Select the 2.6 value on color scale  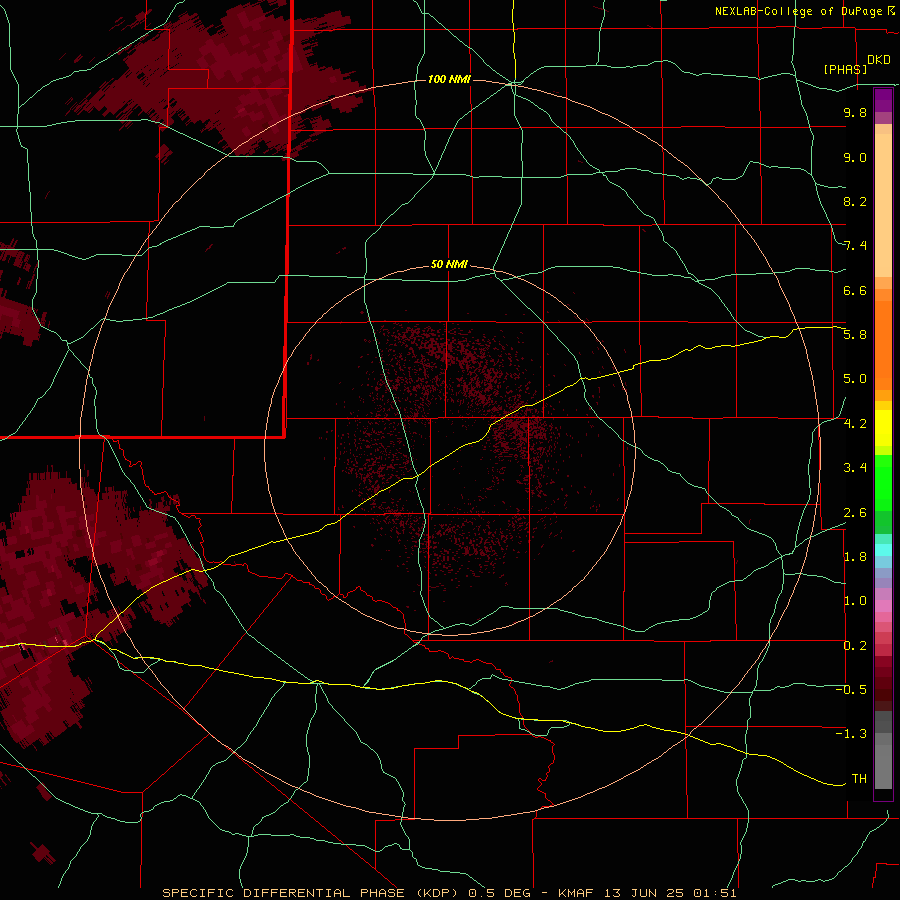(x=855, y=513)
